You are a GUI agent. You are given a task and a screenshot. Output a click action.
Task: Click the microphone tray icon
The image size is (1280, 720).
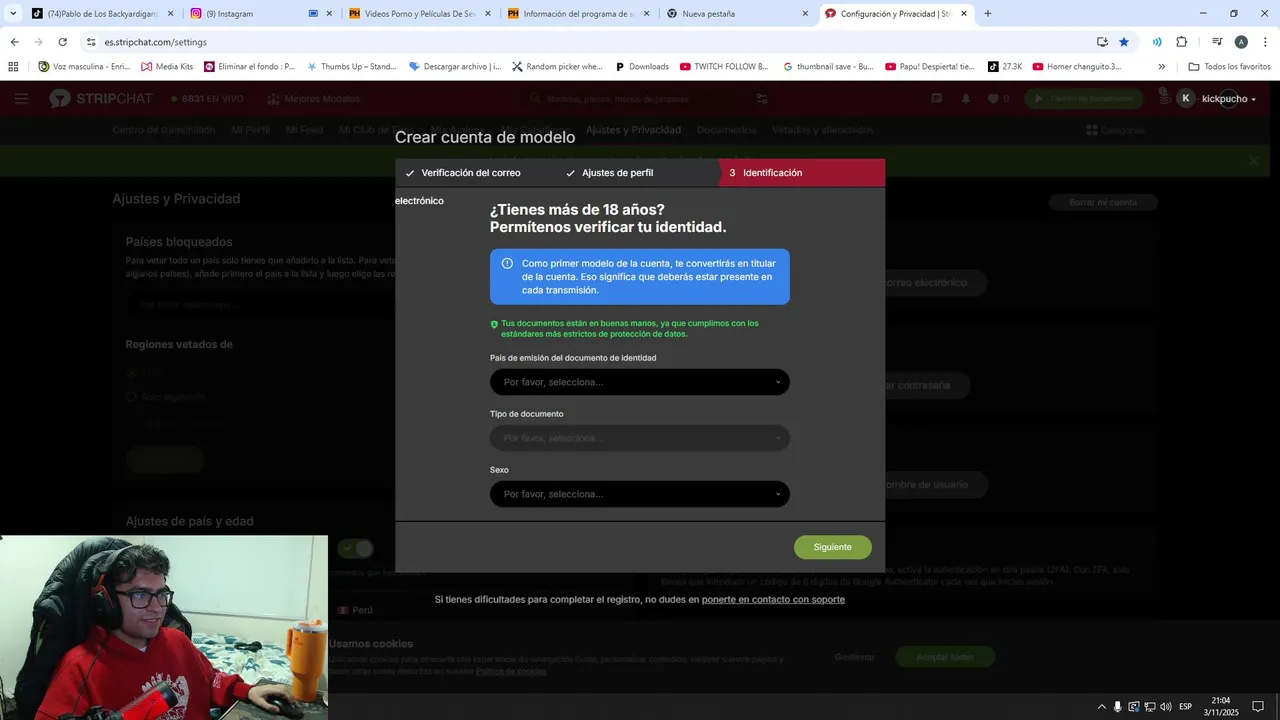click(1118, 707)
